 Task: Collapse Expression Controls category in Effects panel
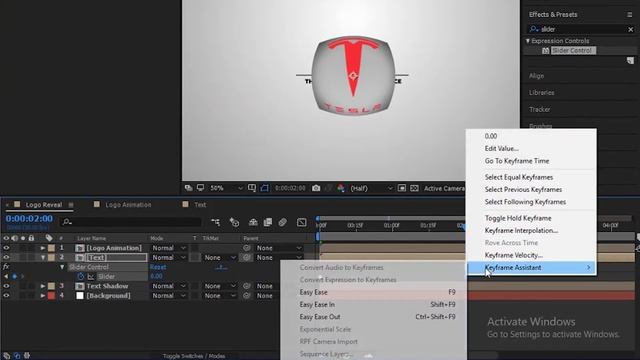[x=527, y=41]
